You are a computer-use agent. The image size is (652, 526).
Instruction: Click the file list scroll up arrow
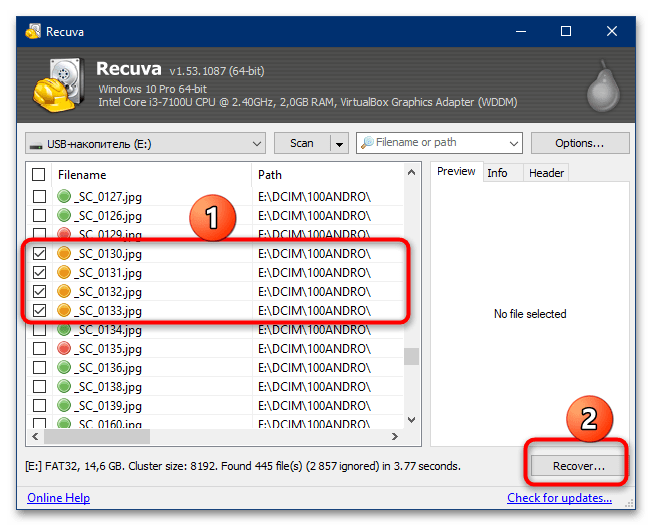pos(411,172)
